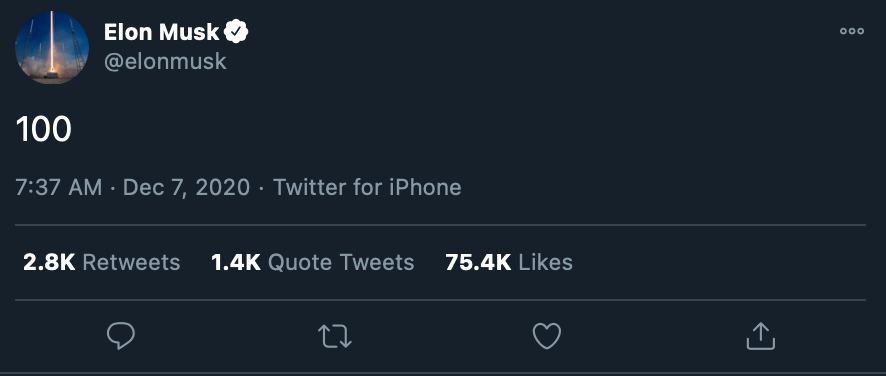Viewport: 886px width, 376px height.
Task: Visit the @elonmusk handle
Action: [165, 61]
